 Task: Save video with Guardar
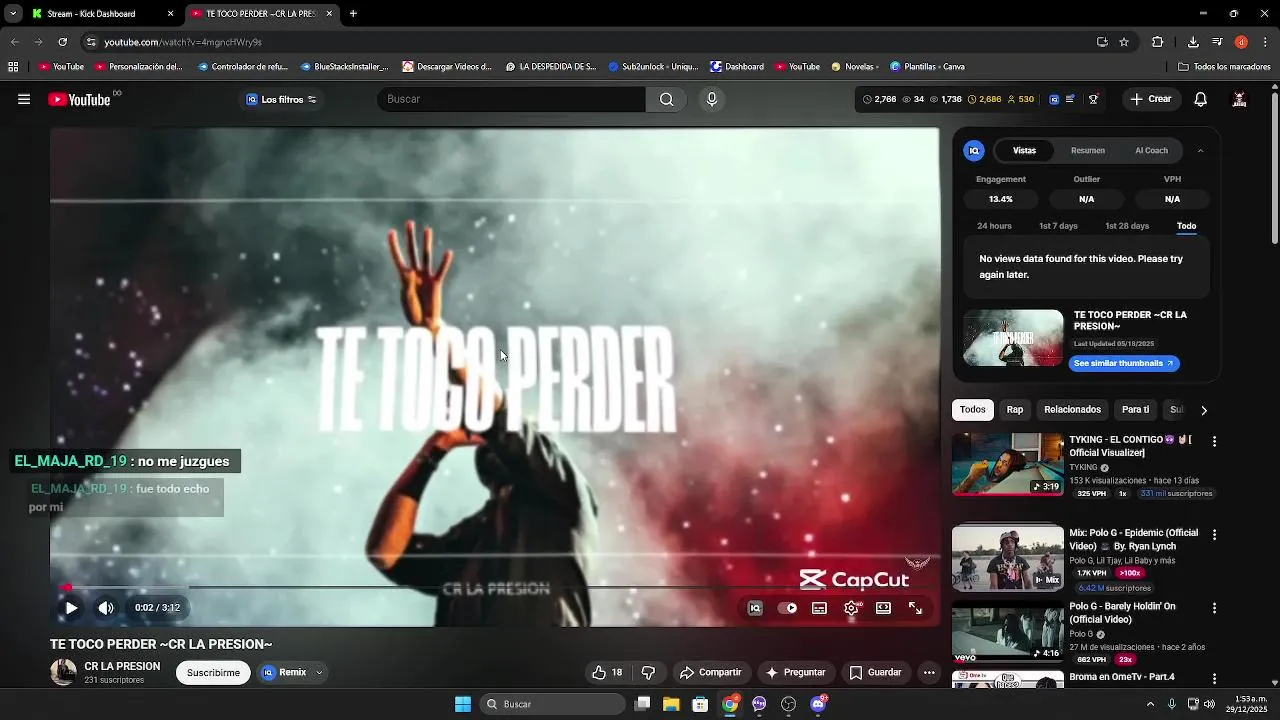[876, 673]
